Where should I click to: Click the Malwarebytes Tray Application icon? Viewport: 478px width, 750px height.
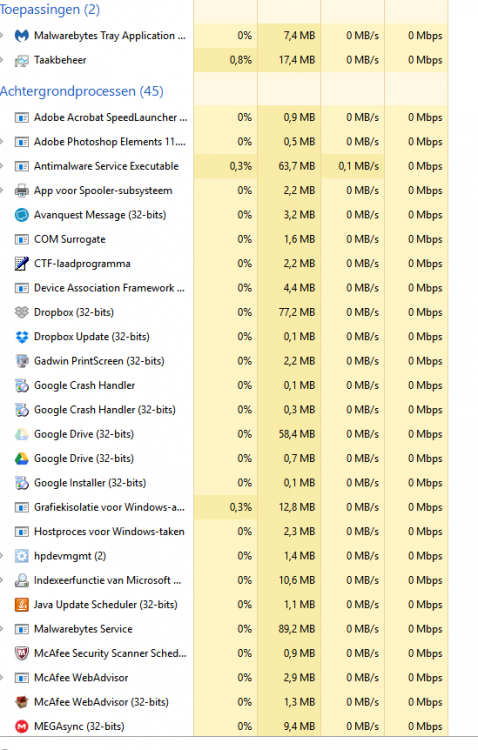point(22,36)
